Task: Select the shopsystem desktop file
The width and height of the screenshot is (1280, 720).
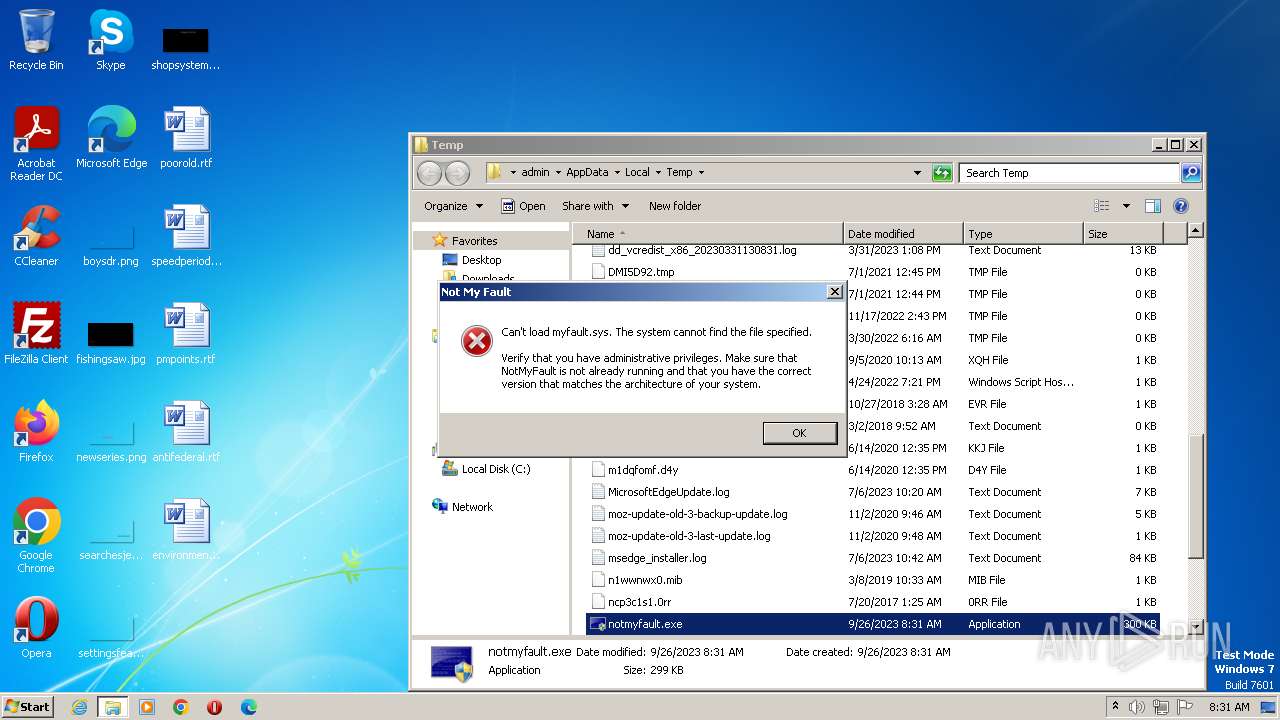Action: [186, 48]
